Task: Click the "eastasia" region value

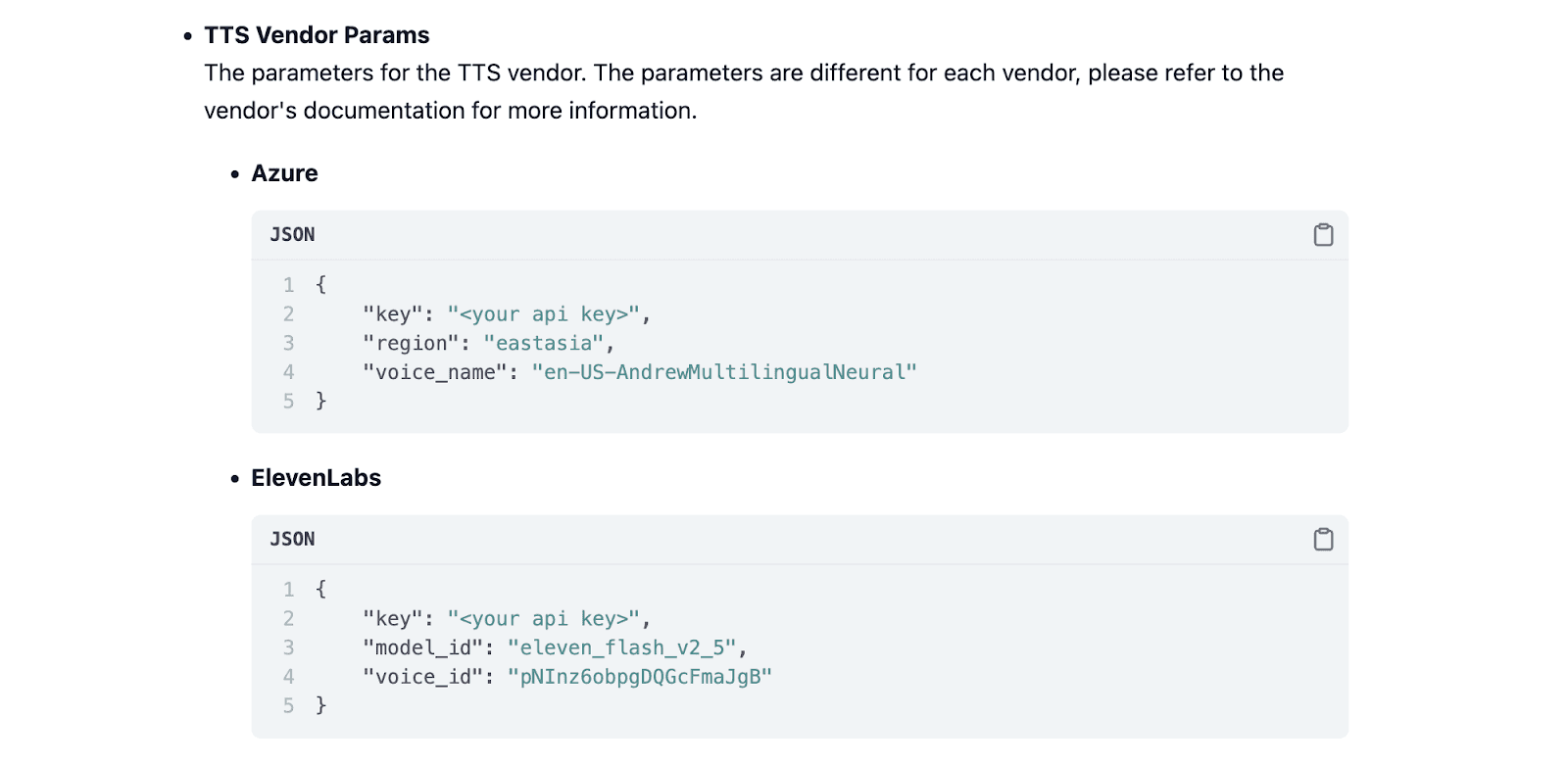Action: coord(544,344)
